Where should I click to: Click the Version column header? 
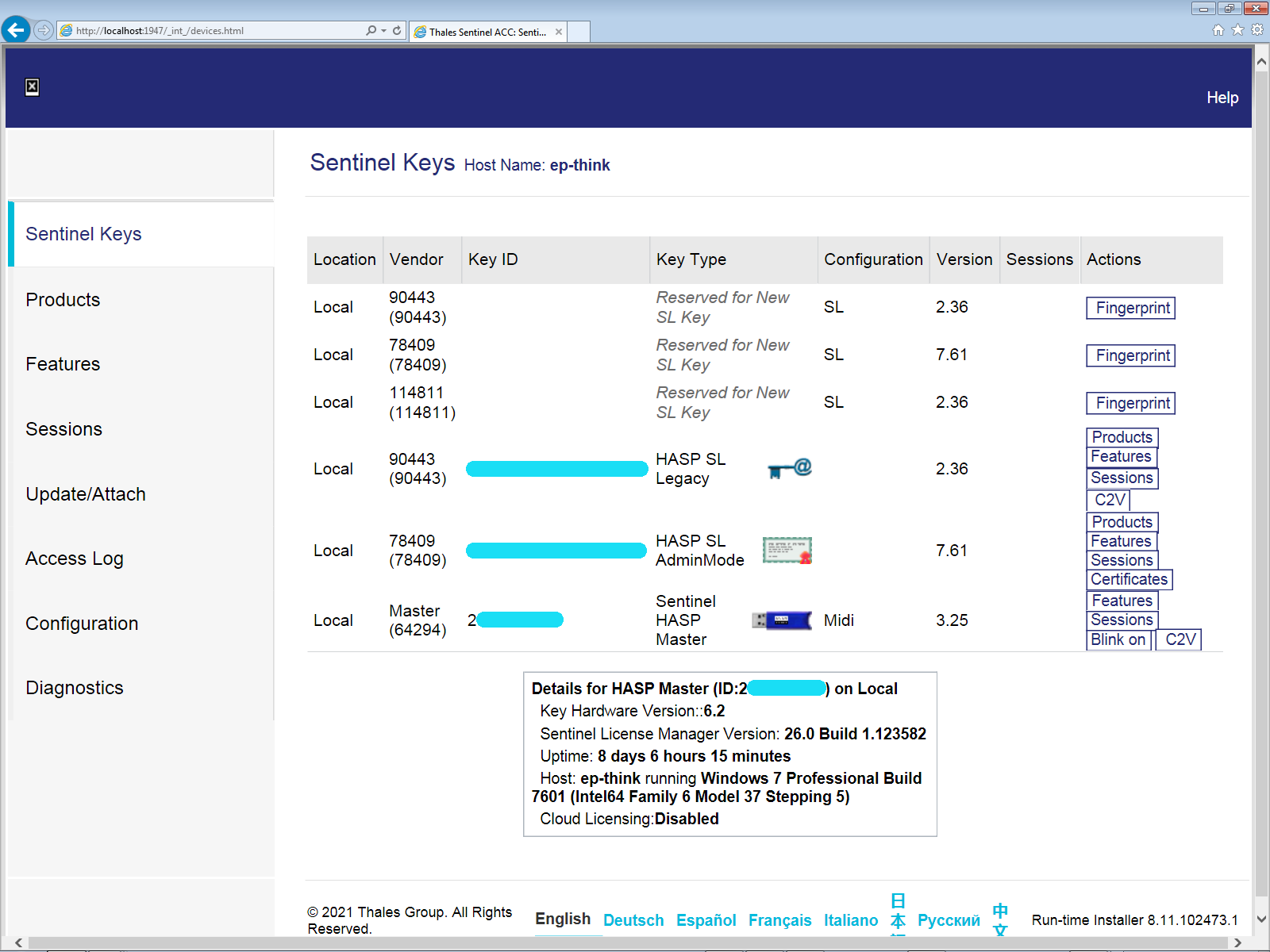(964, 259)
